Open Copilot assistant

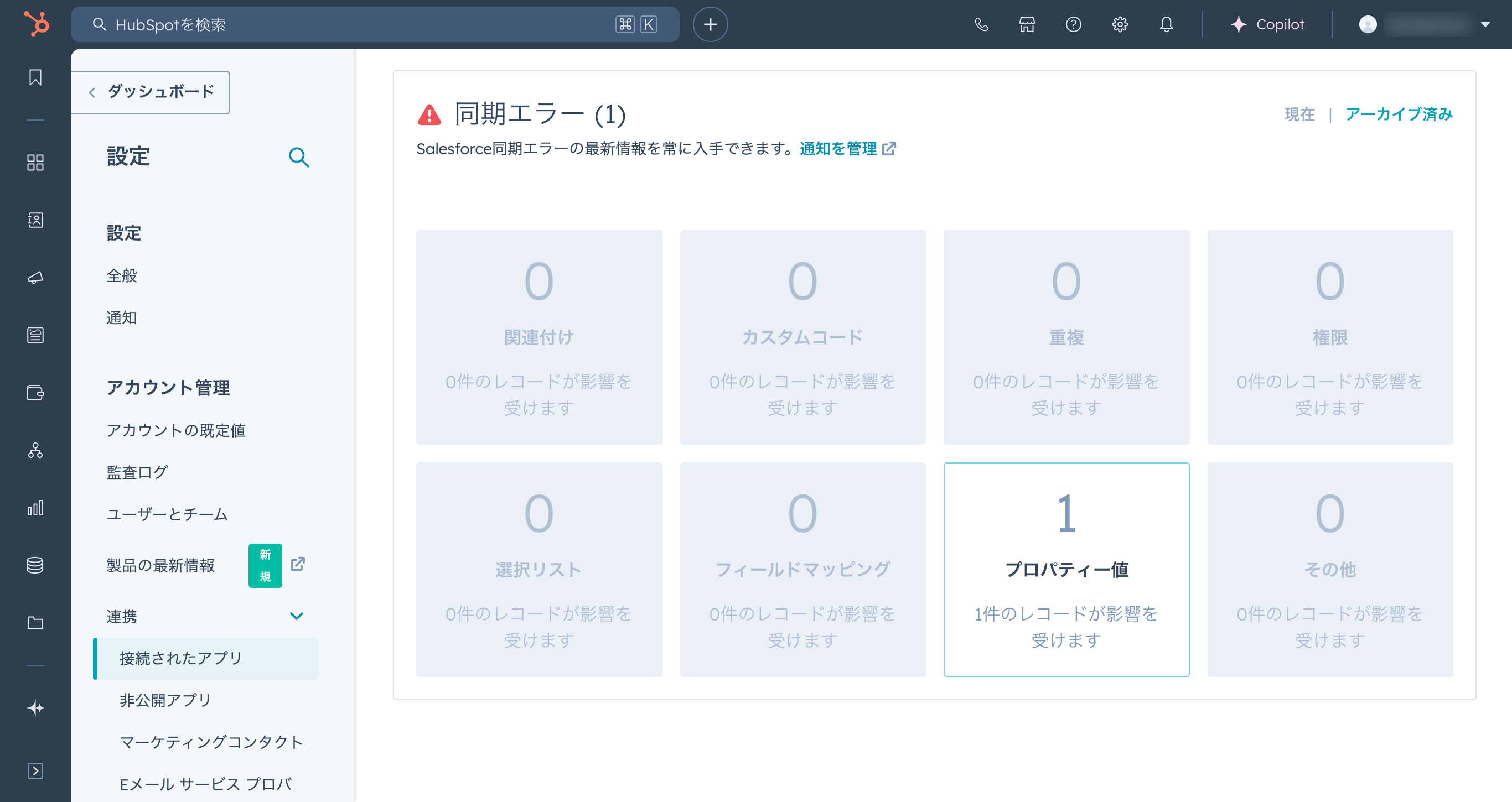[x=1267, y=24]
